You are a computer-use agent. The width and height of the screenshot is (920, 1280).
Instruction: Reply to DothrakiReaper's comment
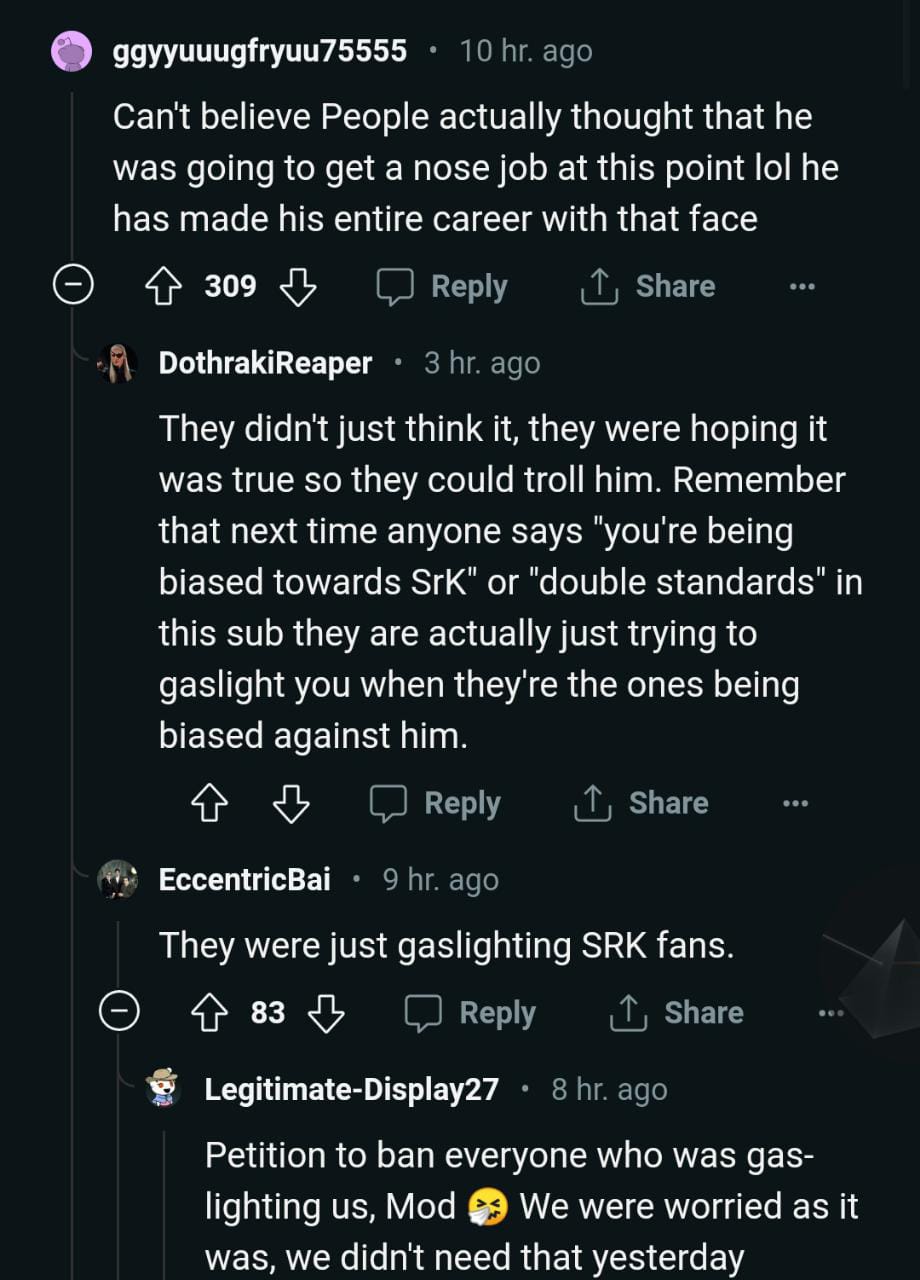coord(435,804)
